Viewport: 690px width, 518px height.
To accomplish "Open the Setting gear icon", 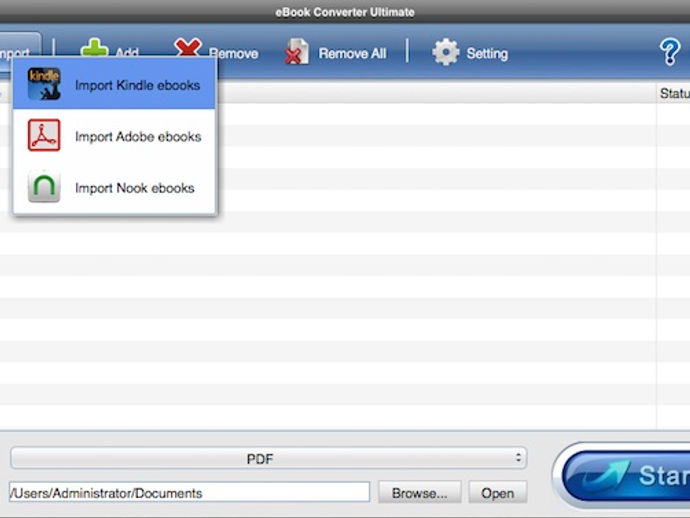I will pos(445,52).
